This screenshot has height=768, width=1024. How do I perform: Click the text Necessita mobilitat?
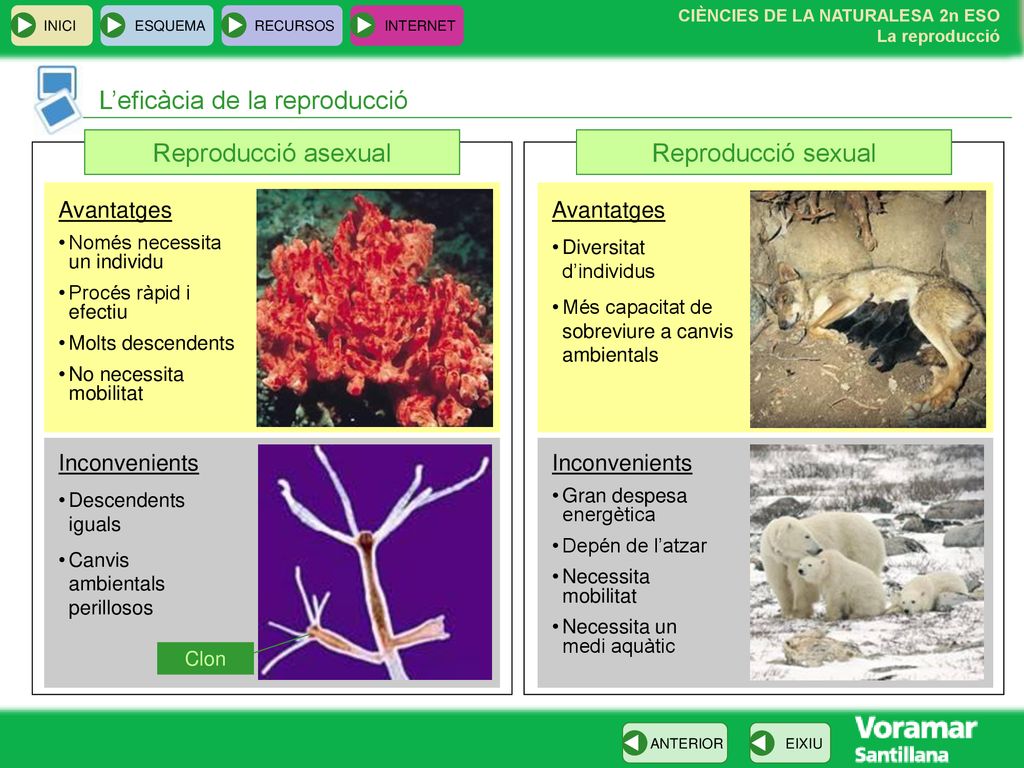click(605, 586)
